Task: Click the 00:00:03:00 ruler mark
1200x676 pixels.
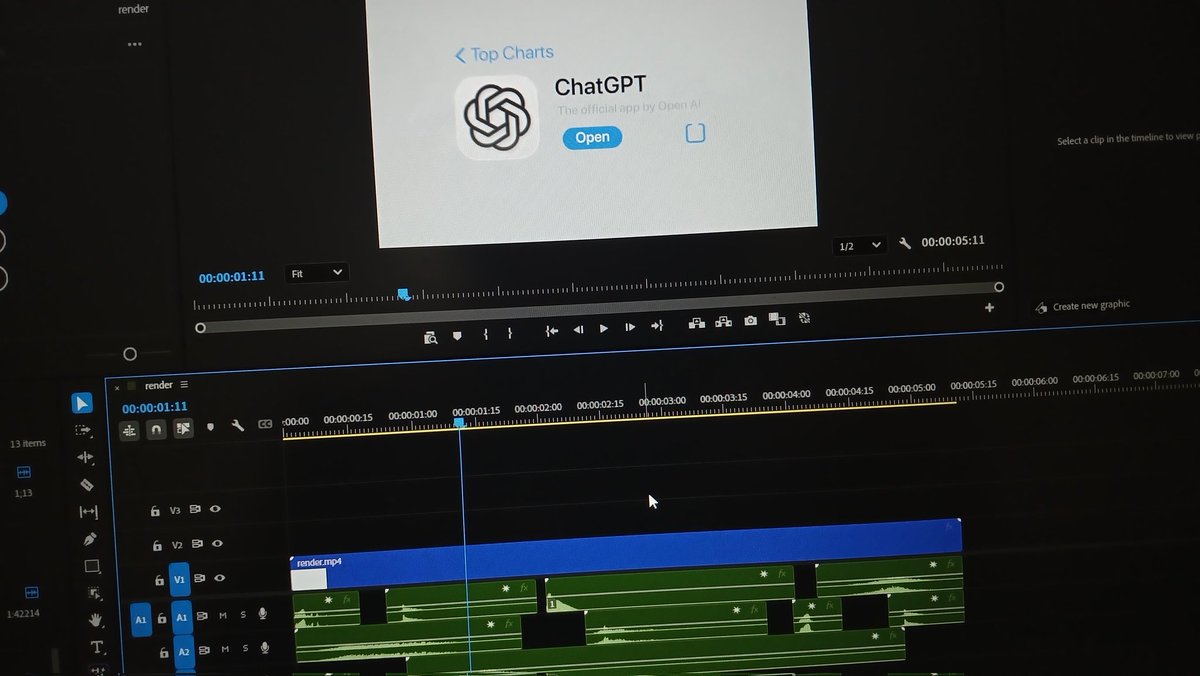Action: (x=662, y=401)
